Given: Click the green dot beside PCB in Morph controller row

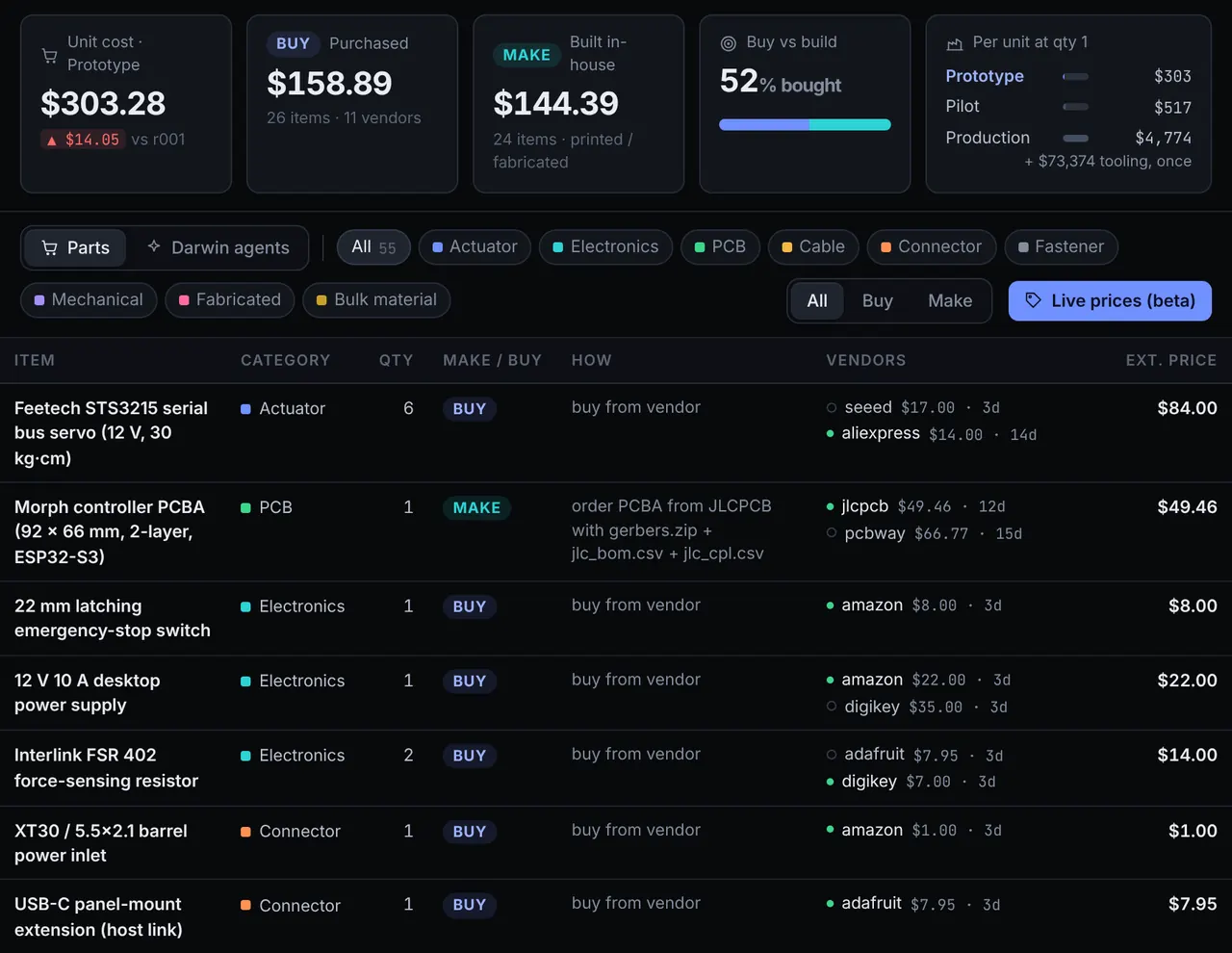Looking at the screenshot, I should pyautogui.click(x=245, y=507).
